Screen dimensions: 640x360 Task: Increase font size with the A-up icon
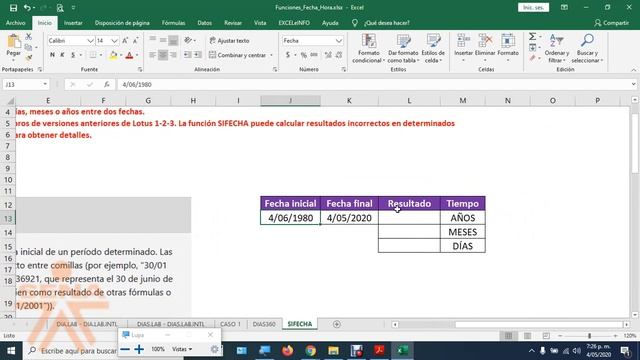tap(125, 40)
